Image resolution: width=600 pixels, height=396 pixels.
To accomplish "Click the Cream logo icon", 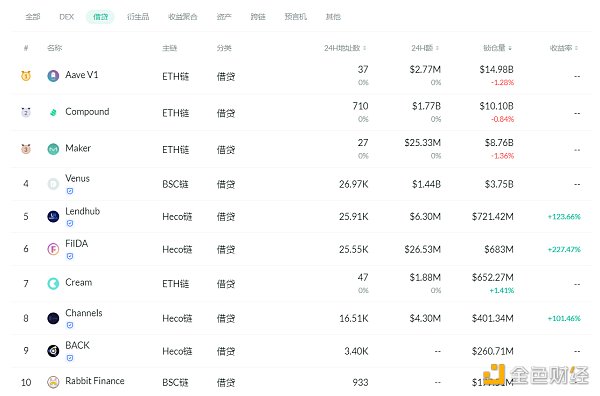I will [x=53, y=284].
